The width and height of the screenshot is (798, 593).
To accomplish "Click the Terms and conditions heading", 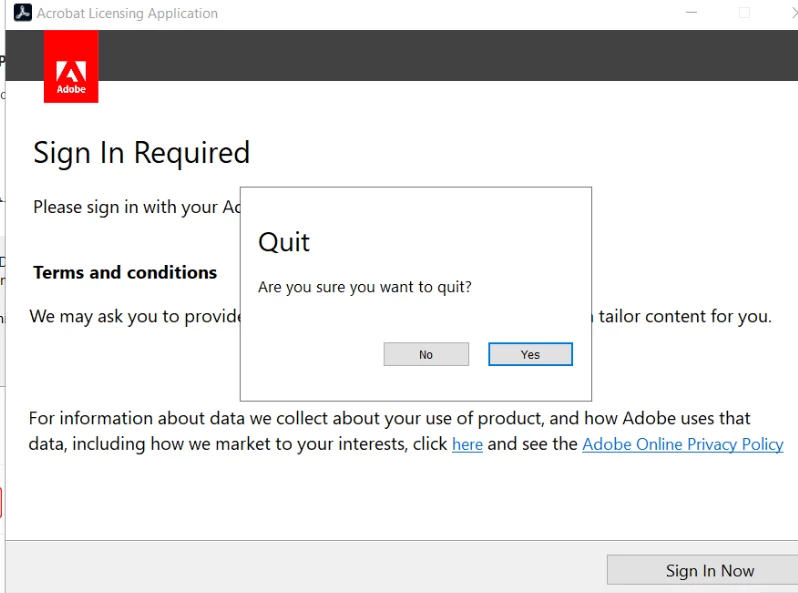I will pyautogui.click(x=125, y=272).
